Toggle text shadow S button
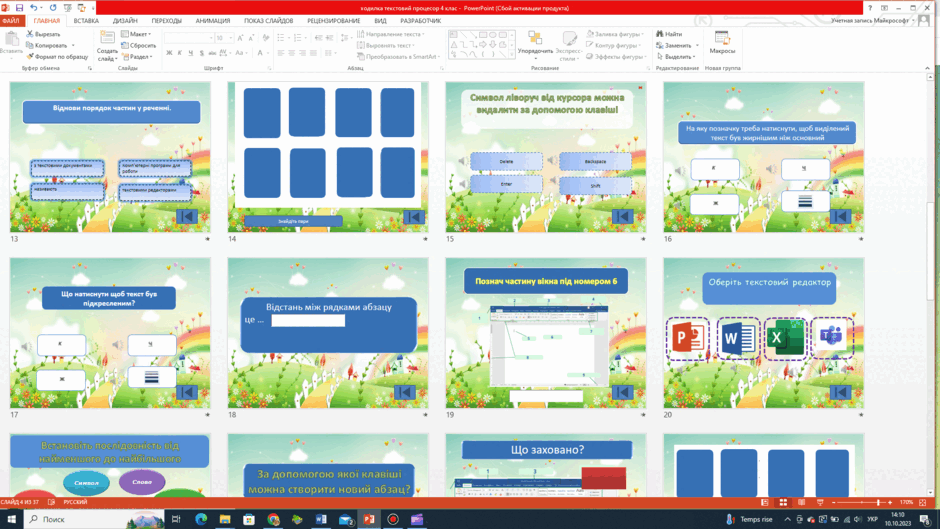The image size is (940, 529). point(201,53)
